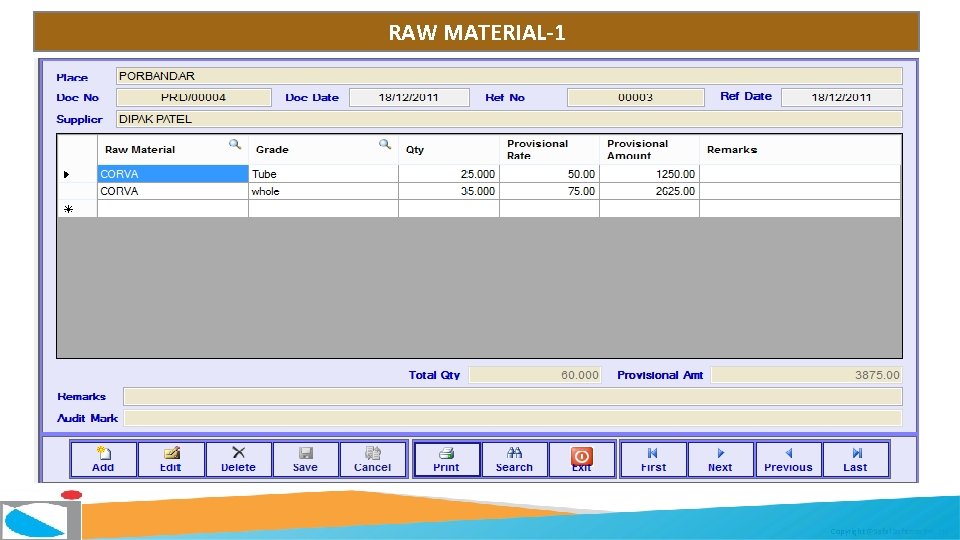Screen dimensions: 960x540
Task: Go back to the Previous record
Action: pyautogui.click(x=789, y=459)
